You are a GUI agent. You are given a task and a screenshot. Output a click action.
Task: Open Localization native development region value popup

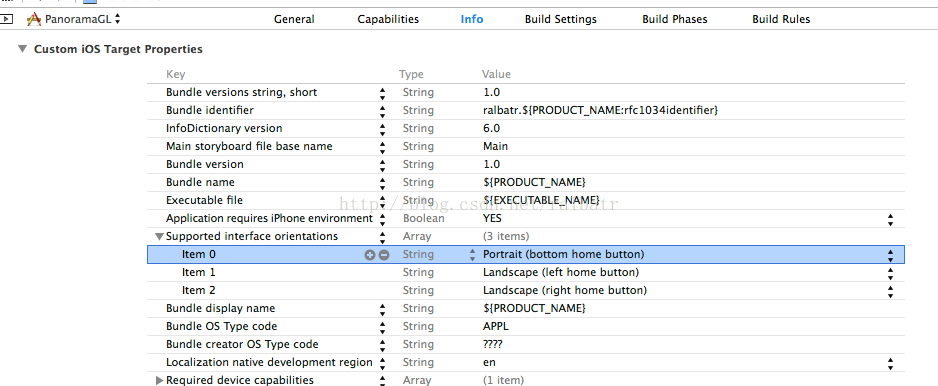891,363
